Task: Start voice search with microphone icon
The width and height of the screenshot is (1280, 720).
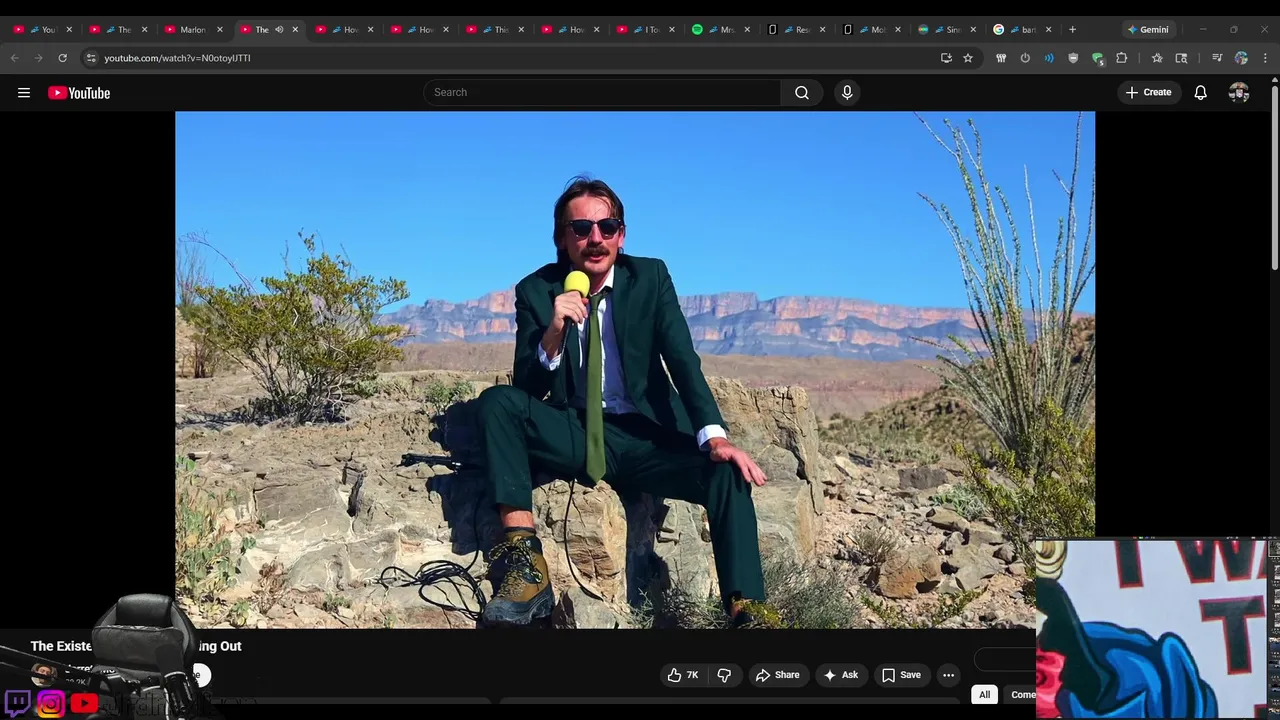Action: point(847,92)
